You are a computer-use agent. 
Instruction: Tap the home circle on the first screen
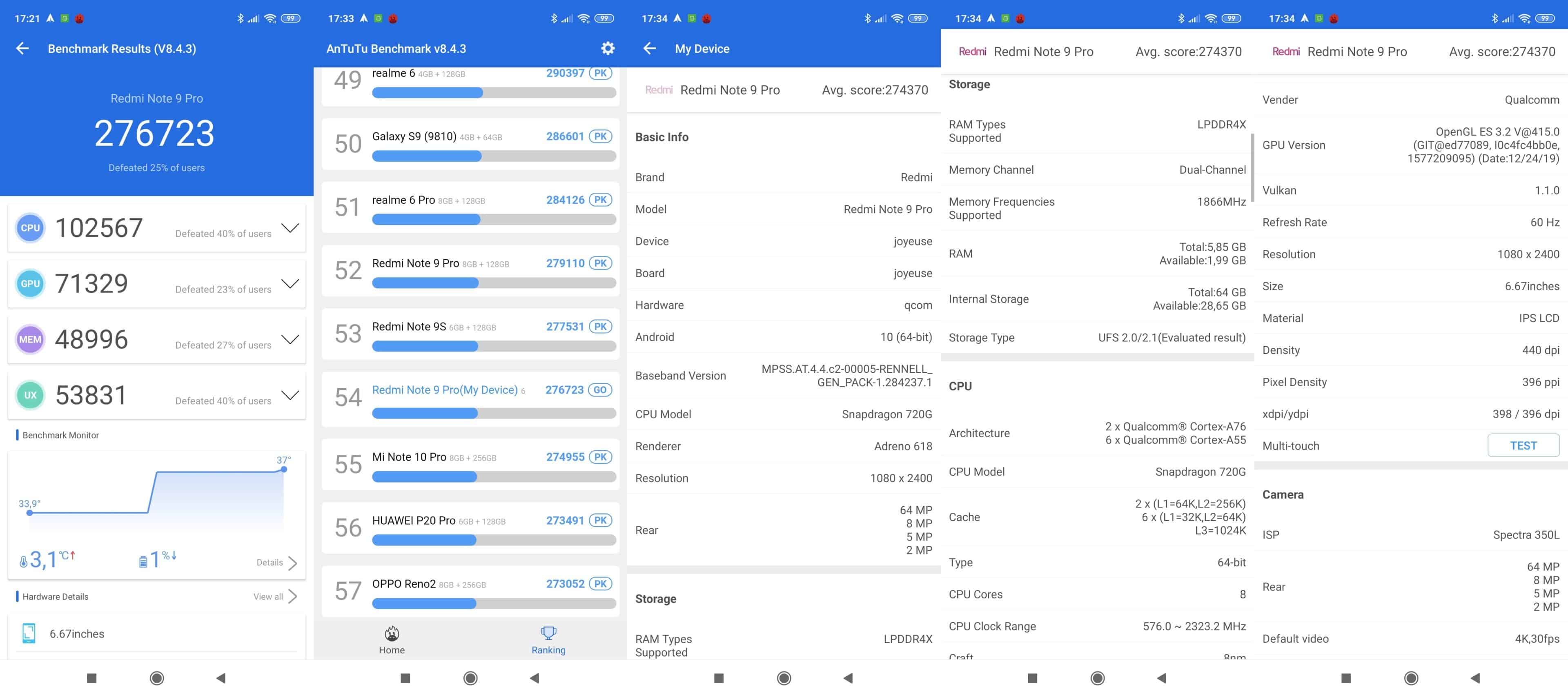[156, 678]
